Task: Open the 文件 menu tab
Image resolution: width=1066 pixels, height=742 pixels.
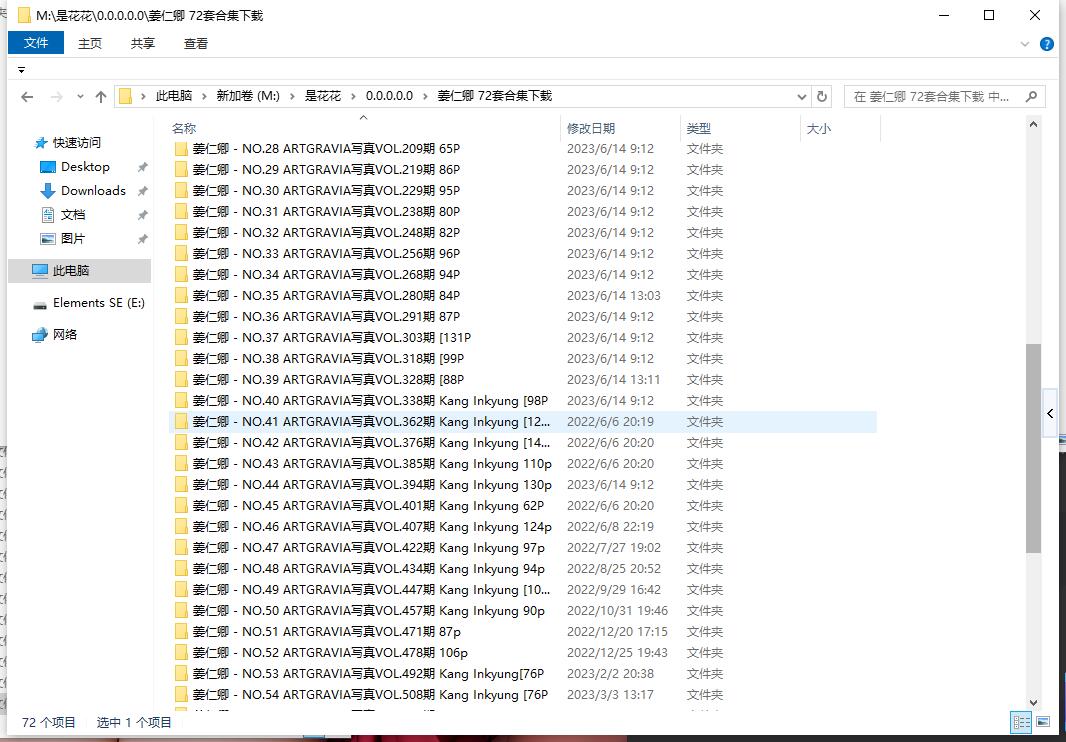Action: coord(36,43)
